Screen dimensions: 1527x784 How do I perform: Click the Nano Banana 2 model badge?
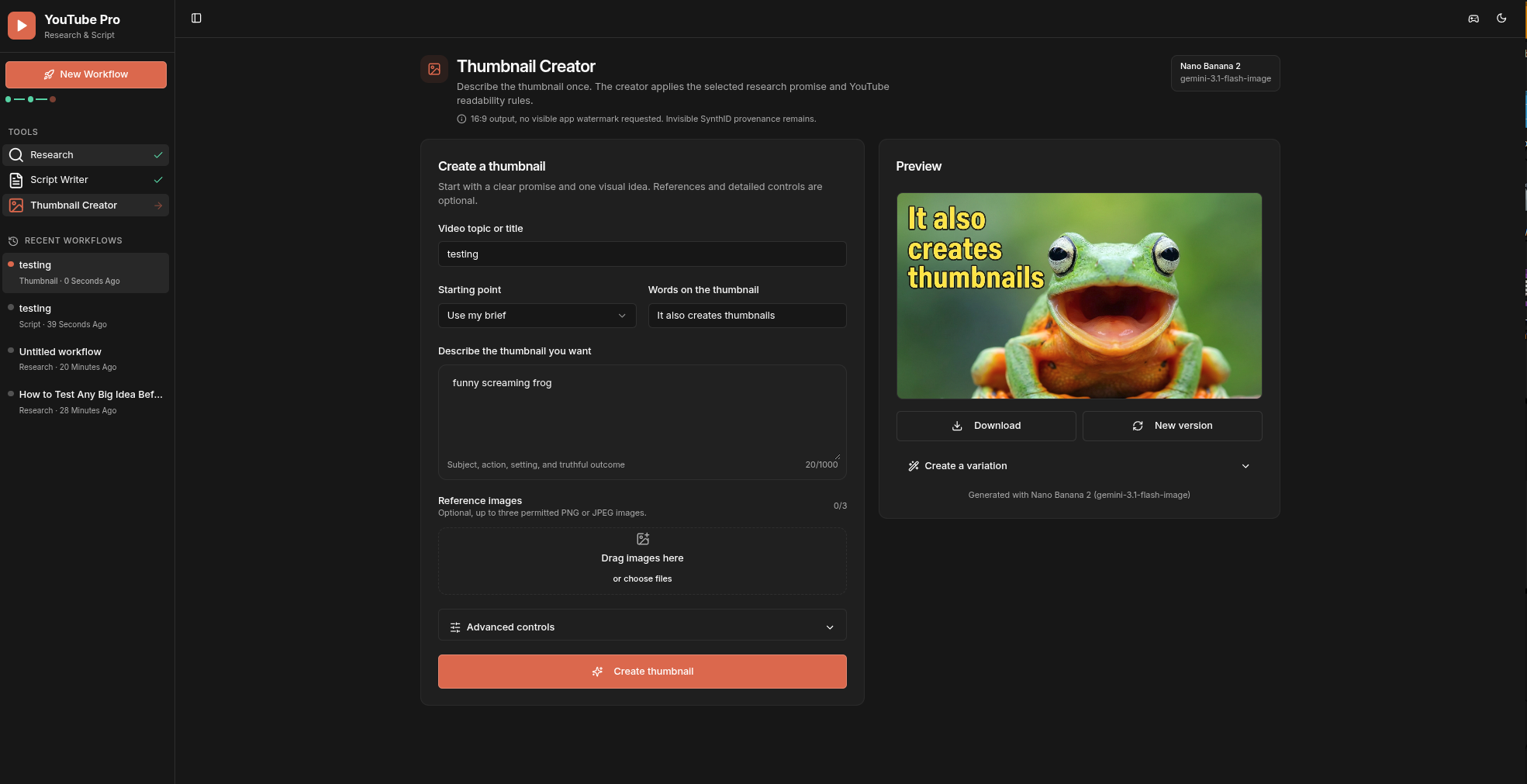click(x=1225, y=73)
